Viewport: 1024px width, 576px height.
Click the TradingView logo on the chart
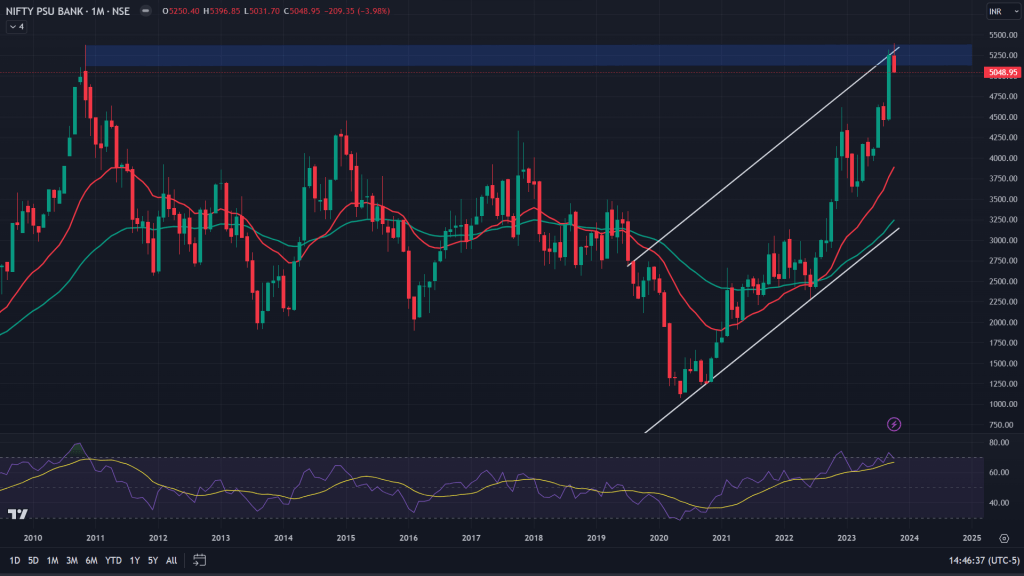[17, 514]
